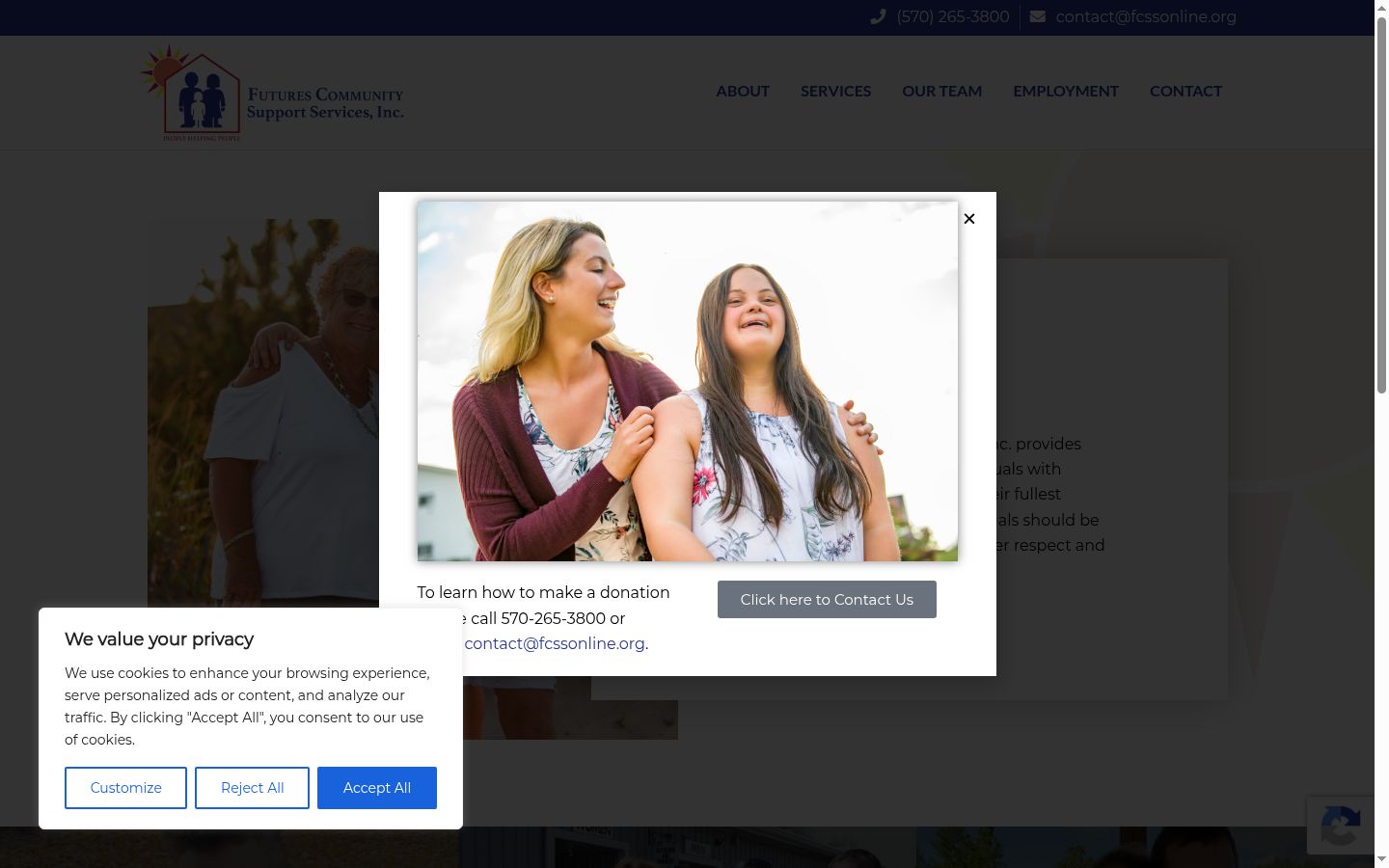Click the popup photo of two women
The height and width of the screenshot is (868, 1389).
[x=688, y=381]
